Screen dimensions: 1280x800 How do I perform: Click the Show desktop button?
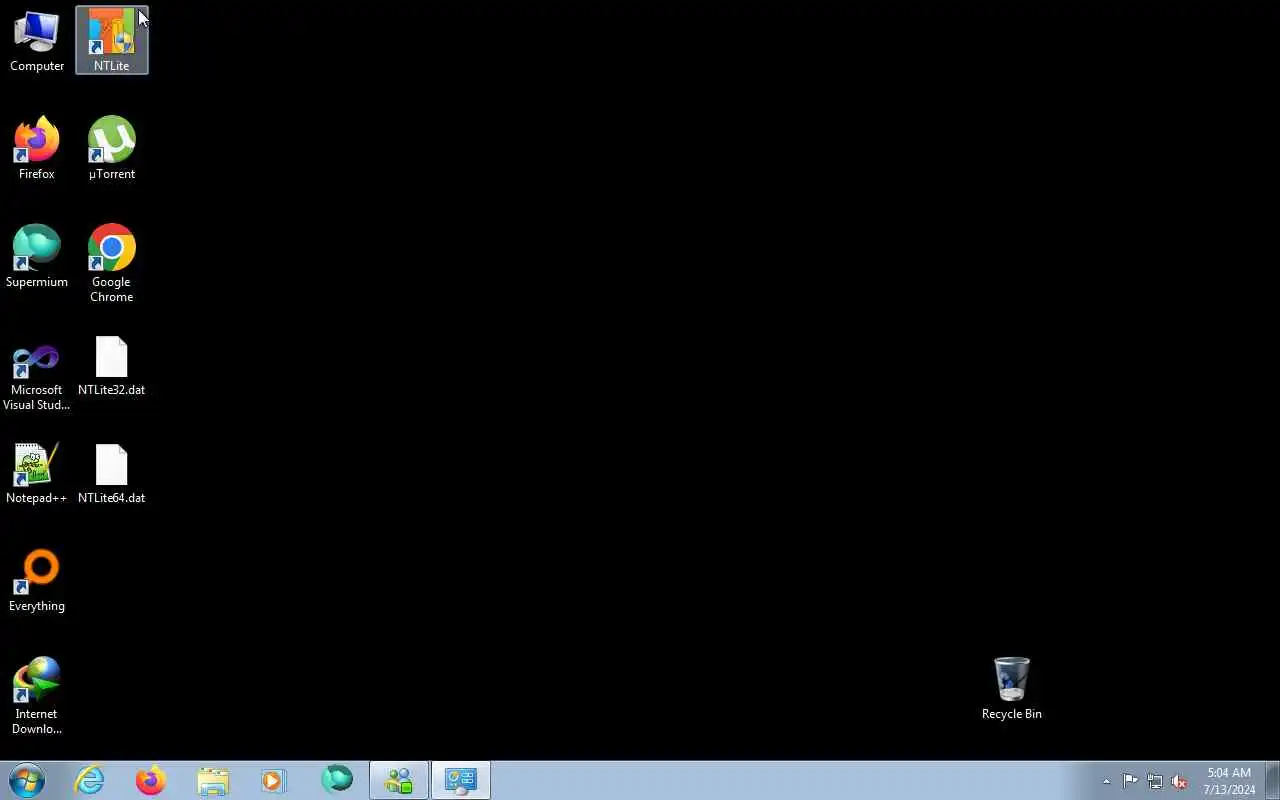pos(1272,780)
